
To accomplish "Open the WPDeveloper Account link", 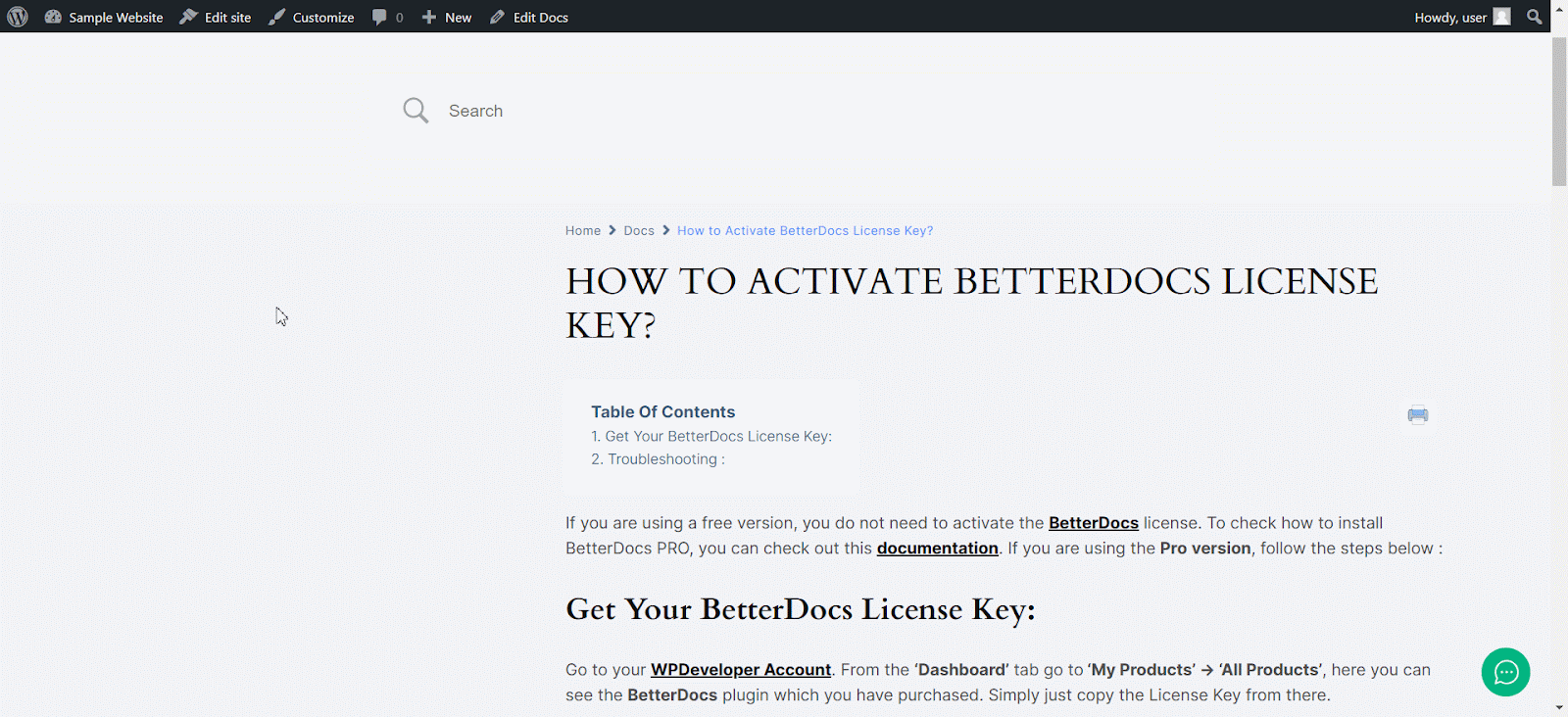I will (x=740, y=670).
